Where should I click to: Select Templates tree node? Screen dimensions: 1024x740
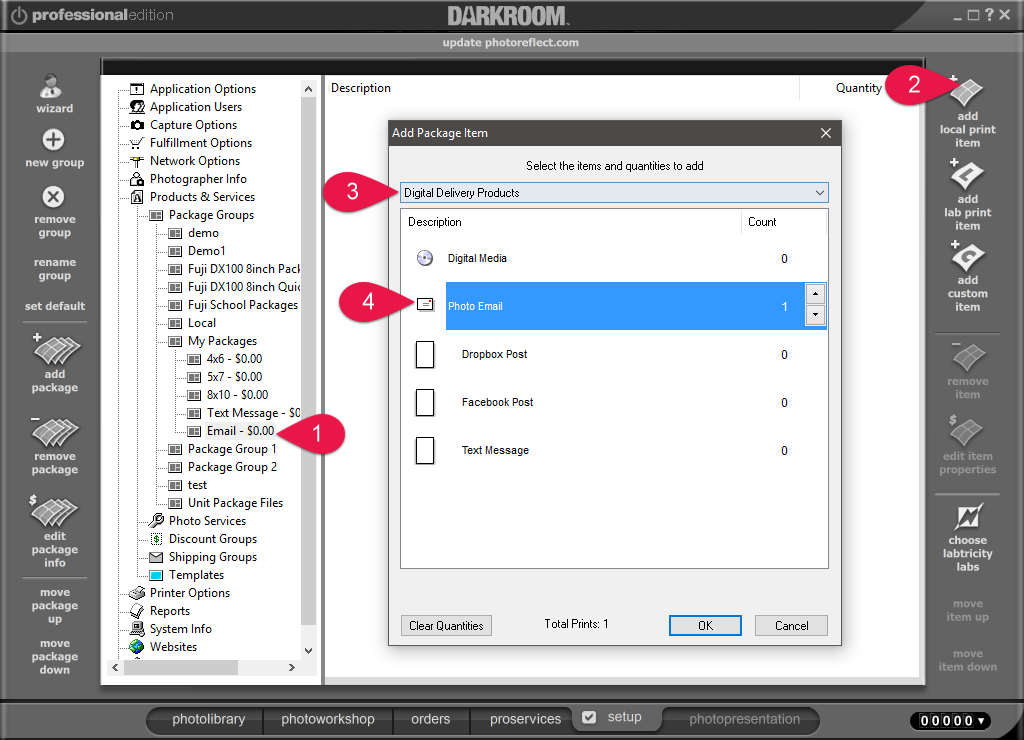tap(196, 575)
